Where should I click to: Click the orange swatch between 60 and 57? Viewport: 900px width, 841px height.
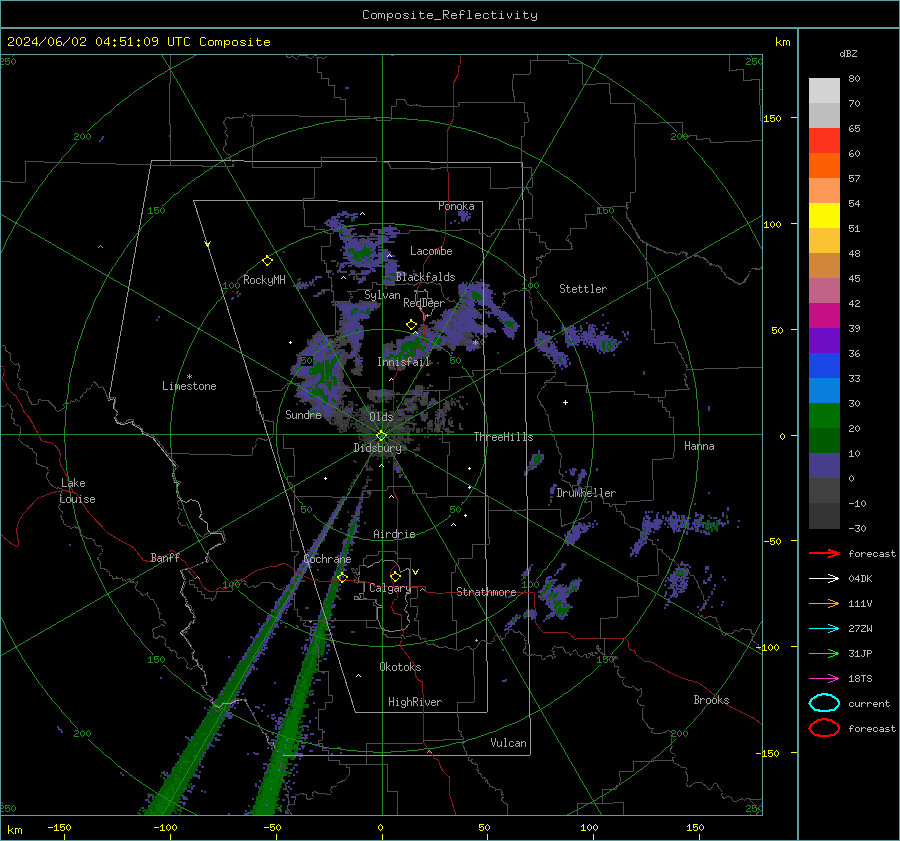tap(824, 165)
